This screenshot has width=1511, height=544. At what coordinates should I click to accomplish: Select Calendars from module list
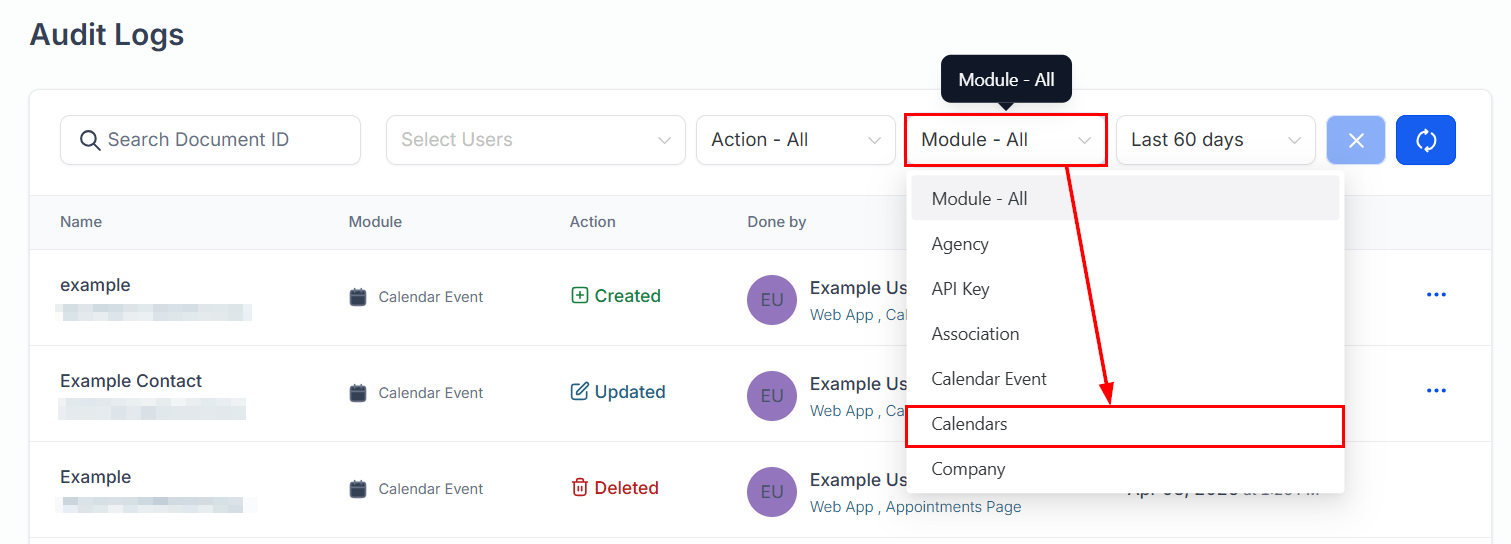pyautogui.click(x=1125, y=425)
